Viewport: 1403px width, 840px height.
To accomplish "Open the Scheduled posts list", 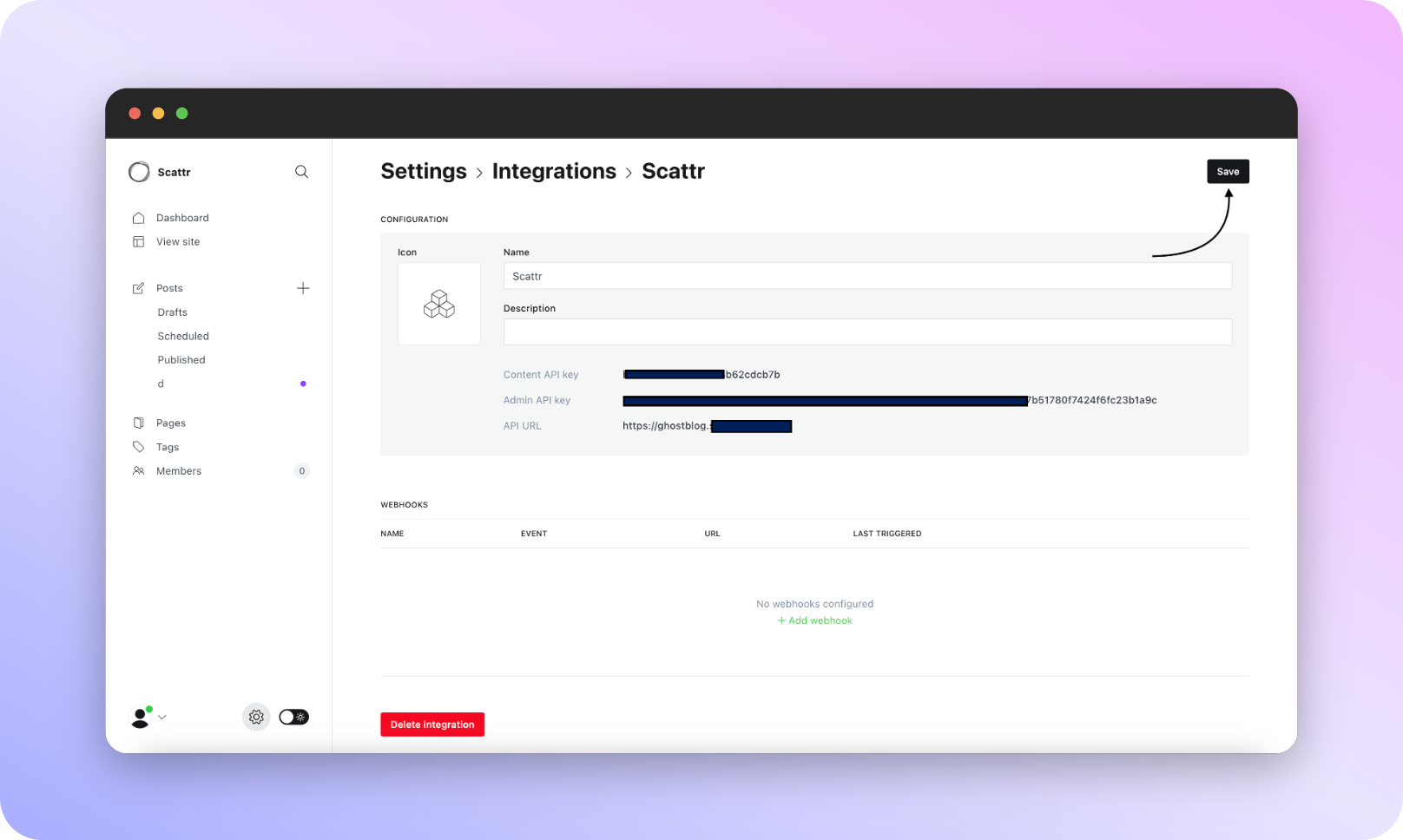I will 183,336.
